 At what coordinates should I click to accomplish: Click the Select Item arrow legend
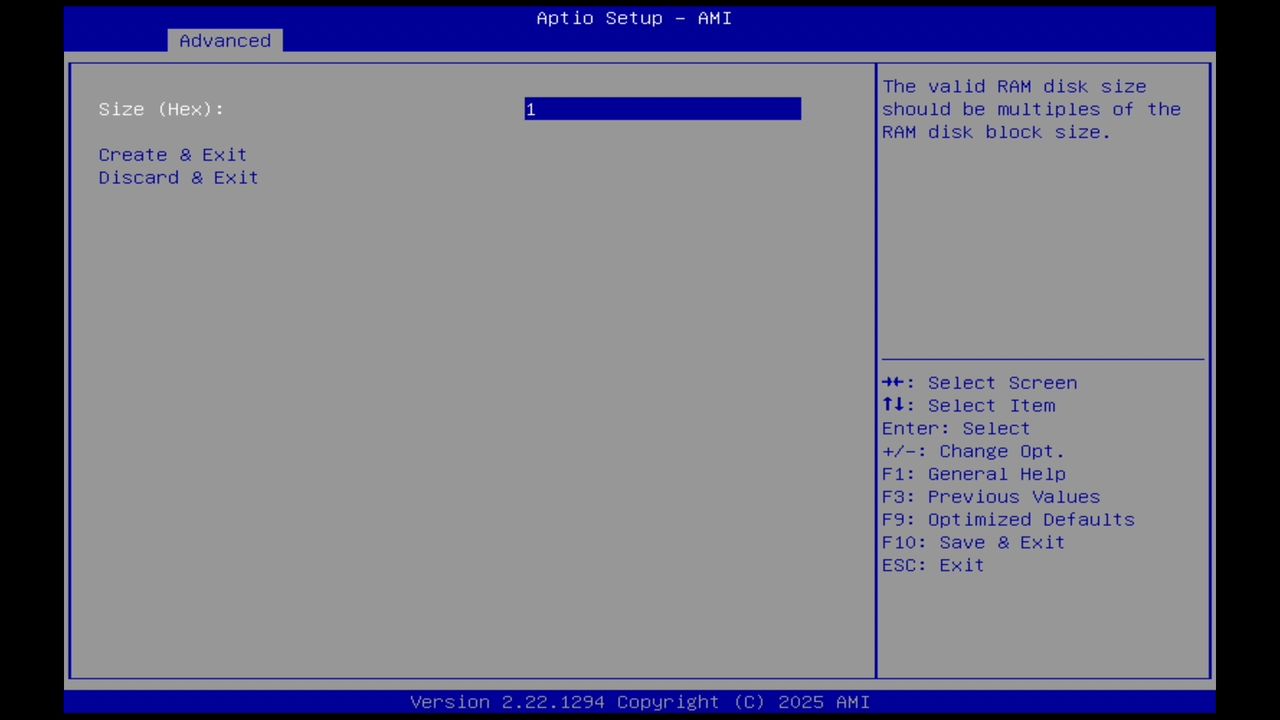click(968, 405)
